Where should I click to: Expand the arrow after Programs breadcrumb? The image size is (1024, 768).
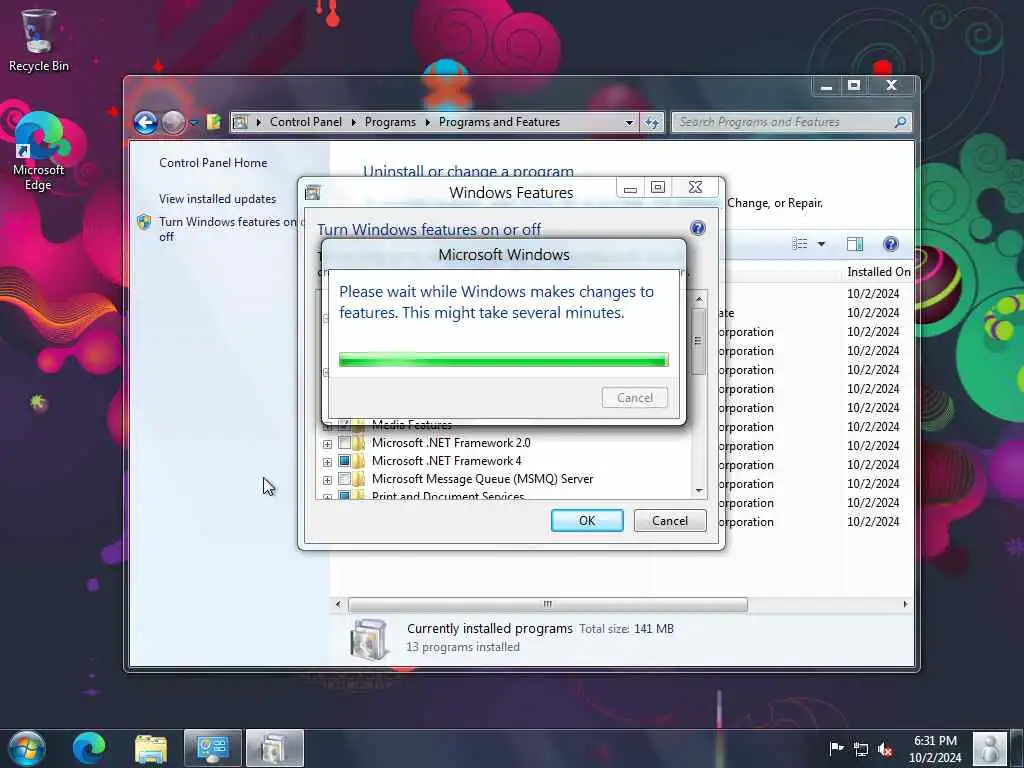click(x=428, y=122)
